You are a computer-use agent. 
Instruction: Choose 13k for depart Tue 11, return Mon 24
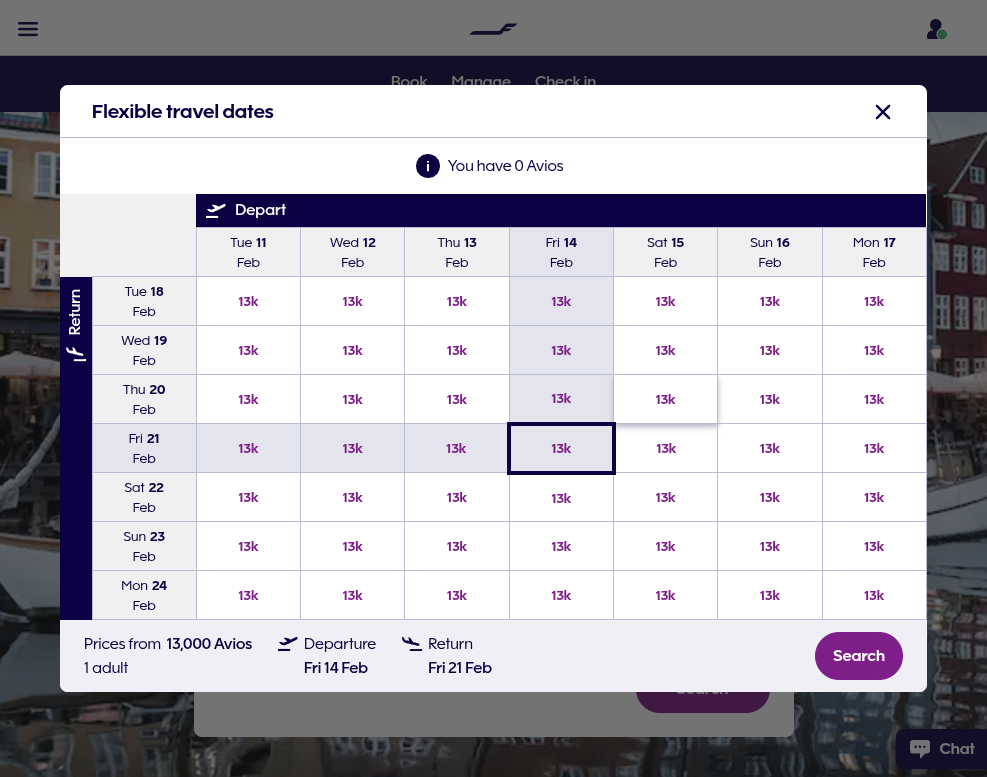tap(248, 595)
